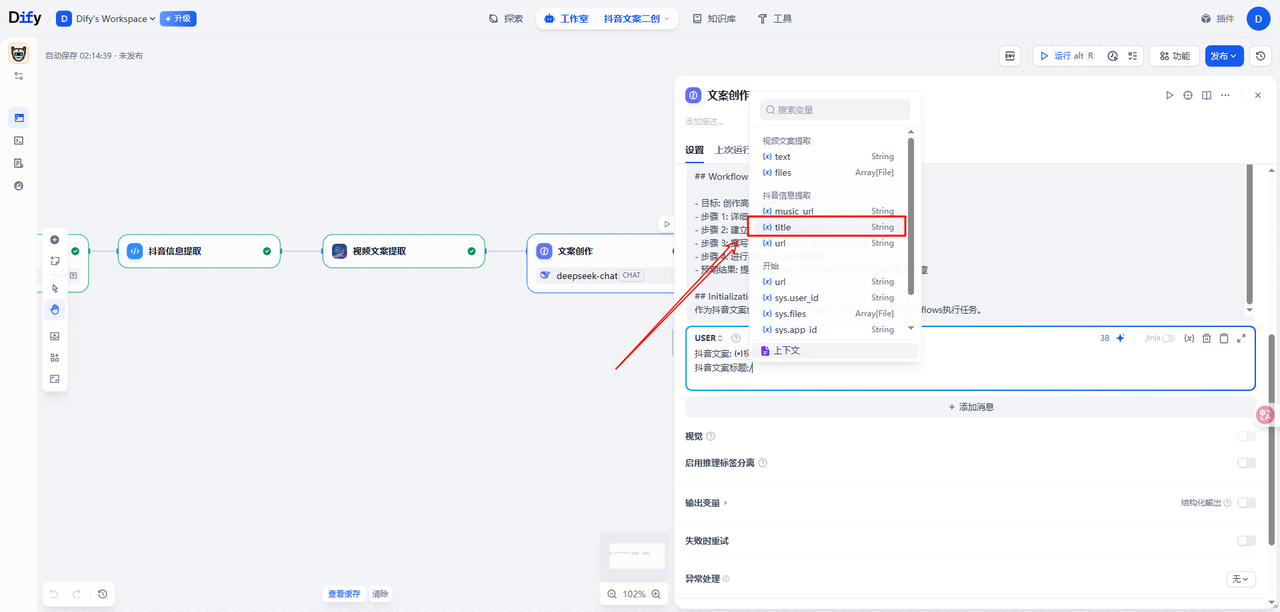This screenshot has height=612, width=1280.
Task: Enable the 视觉 vision toggle
Action: [x=1246, y=436]
